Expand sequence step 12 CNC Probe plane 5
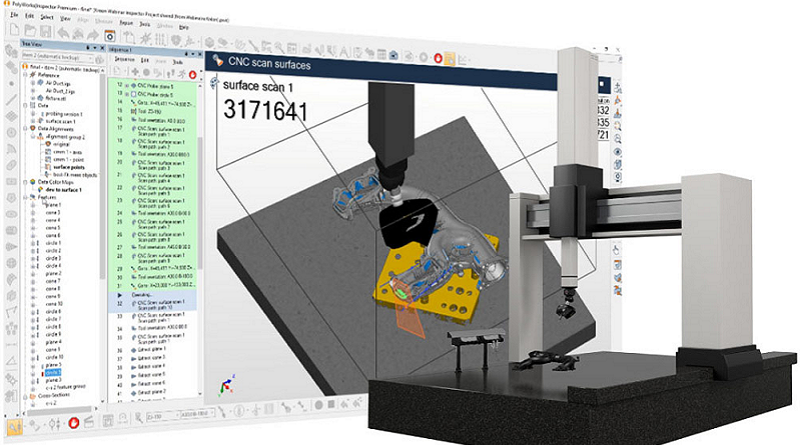 point(127,85)
